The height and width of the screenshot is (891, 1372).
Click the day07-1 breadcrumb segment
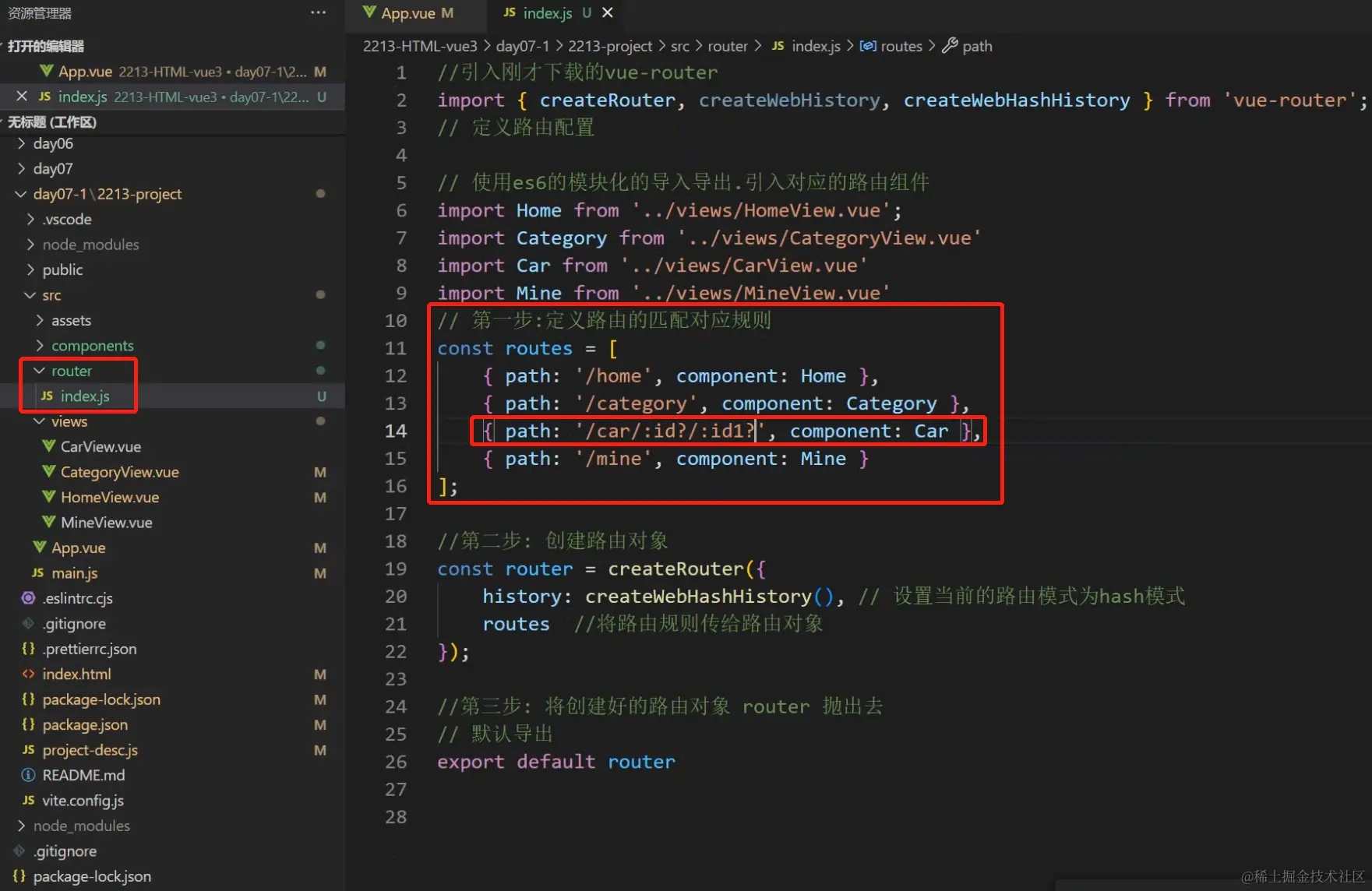click(x=523, y=46)
